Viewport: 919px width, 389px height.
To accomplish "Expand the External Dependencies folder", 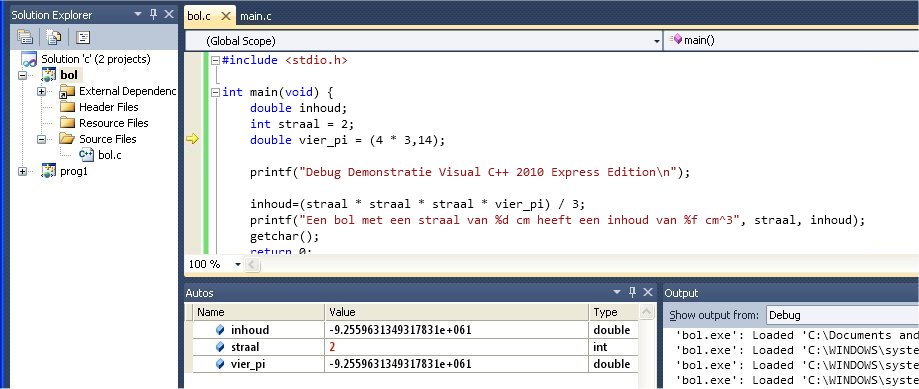I will pyautogui.click(x=41, y=91).
